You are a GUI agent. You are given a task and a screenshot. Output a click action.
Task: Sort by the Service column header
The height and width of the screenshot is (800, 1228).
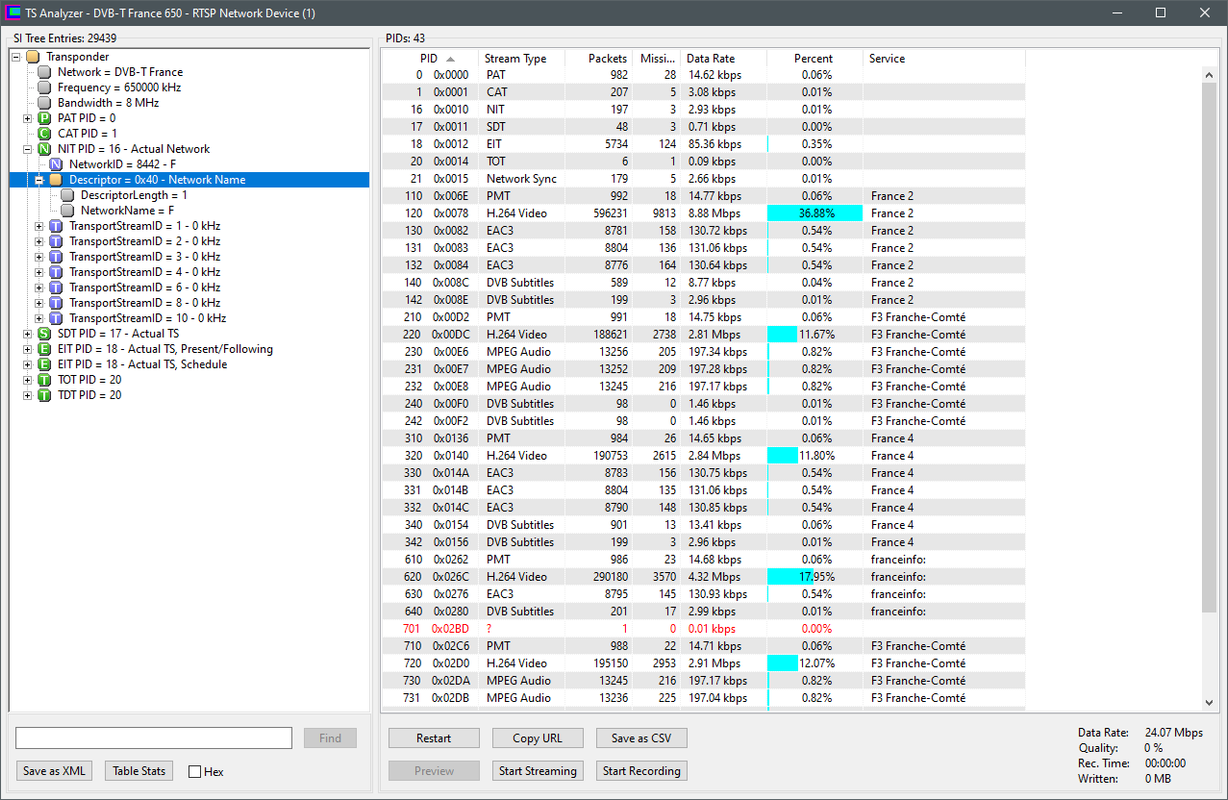944,58
